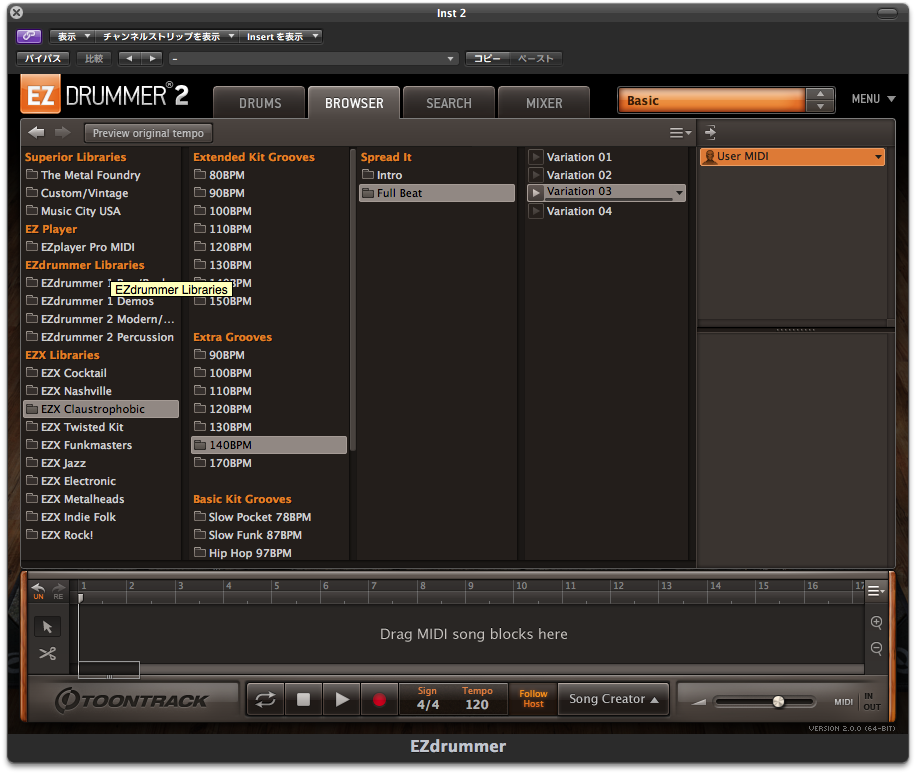This screenshot has width=916, height=774.
Task: Select the scissors cut tool
Action: 47,654
